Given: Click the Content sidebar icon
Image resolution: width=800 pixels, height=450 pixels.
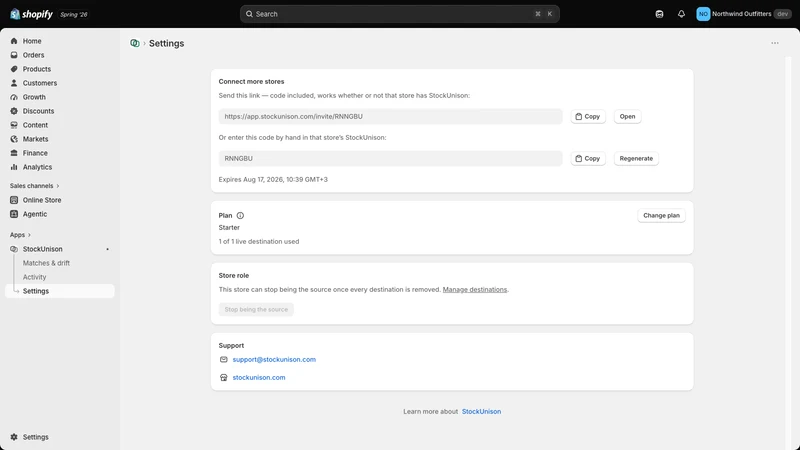Looking at the screenshot, I should point(14,125).
